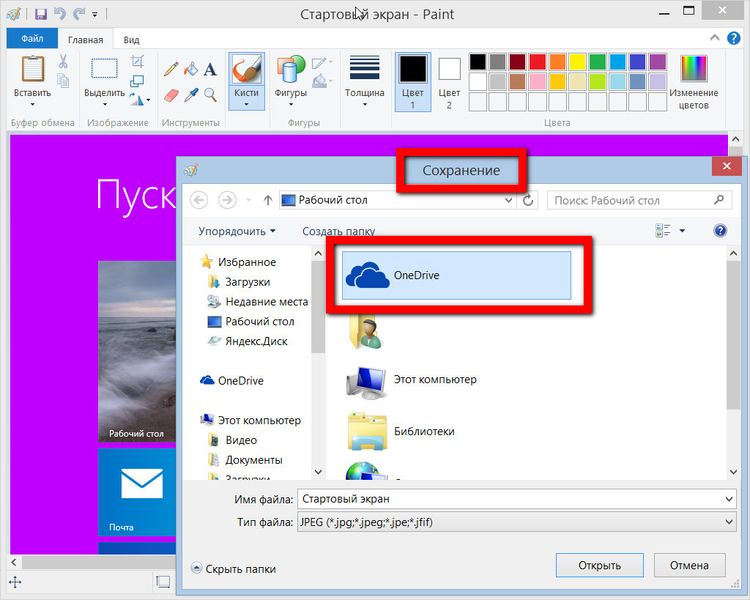Click the Имя файла text field
This screenshot has width=750, height=600.
click(x=510, y=499)
